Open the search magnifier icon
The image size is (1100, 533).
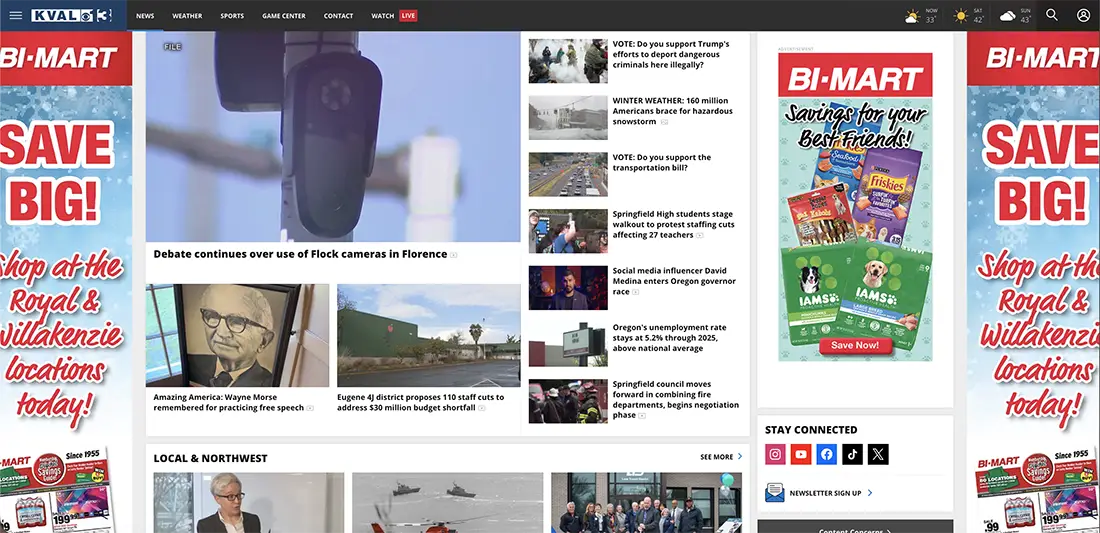[x=1052, y=15]
